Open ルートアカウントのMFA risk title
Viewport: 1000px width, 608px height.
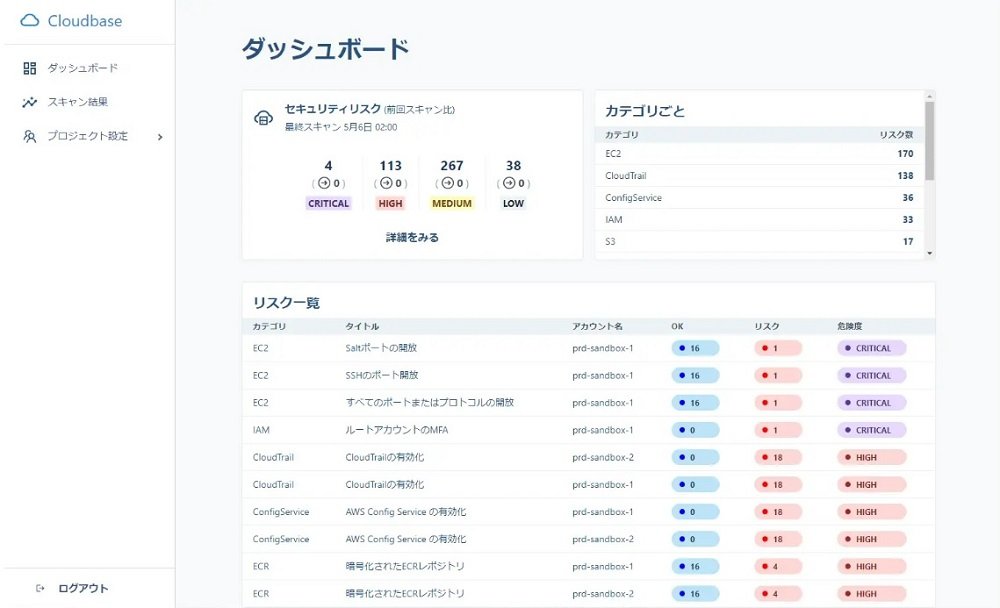(x=396, y=430)
